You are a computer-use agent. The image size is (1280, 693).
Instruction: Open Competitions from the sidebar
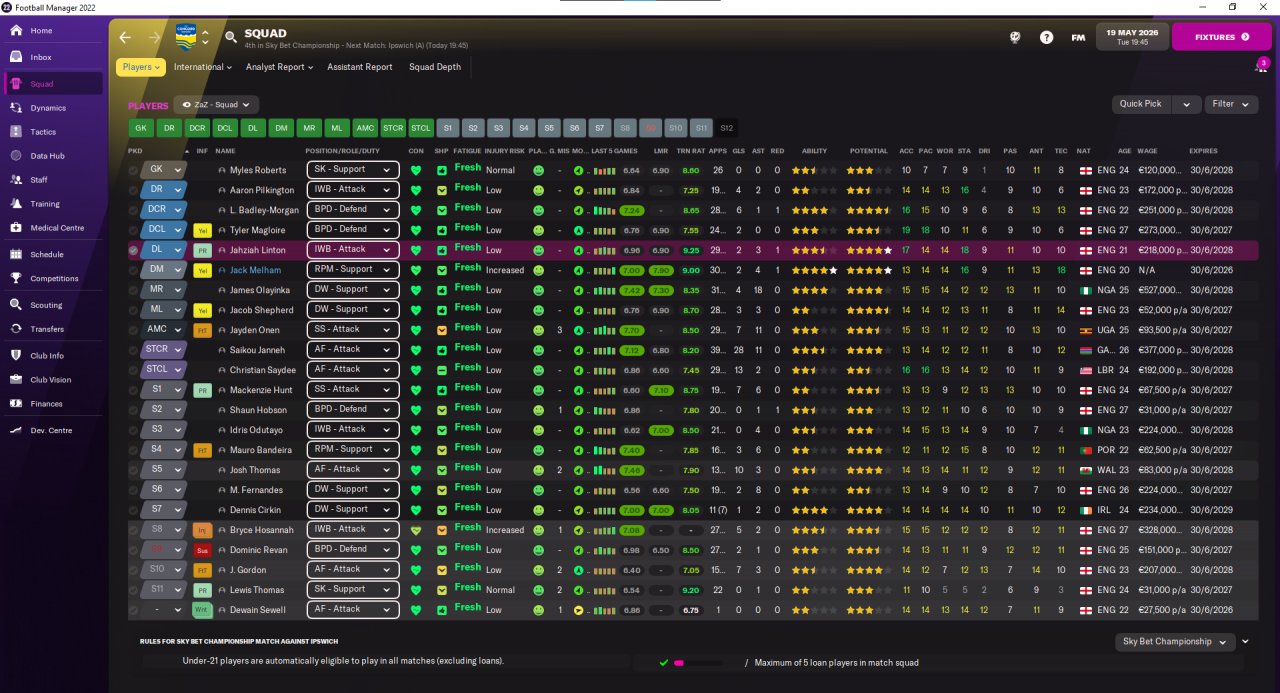tap(54, 279)
